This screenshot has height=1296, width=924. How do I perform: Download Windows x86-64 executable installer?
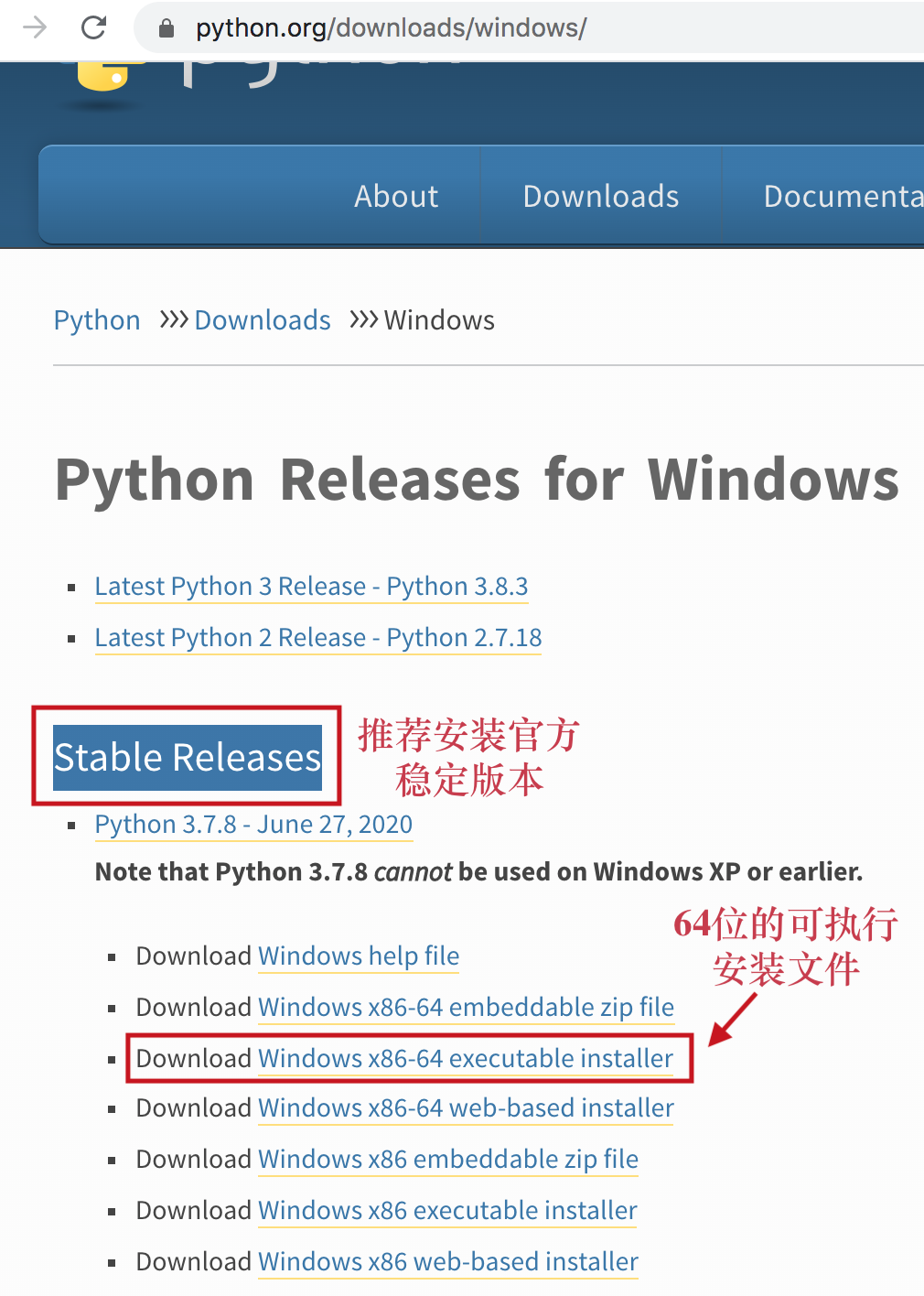(464, 1058)
